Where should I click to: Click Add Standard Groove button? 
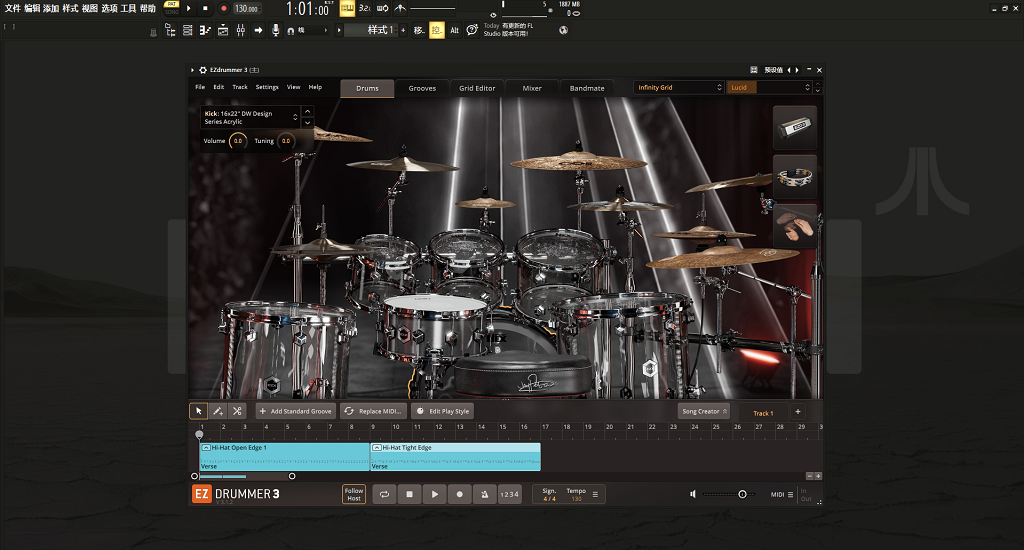pyautogui.click(x=295, y=411)
